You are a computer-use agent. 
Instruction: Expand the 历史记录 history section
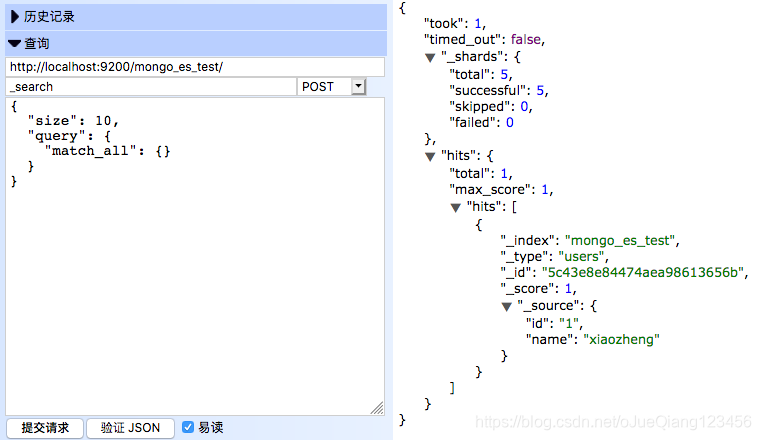click(x=196, y=17)
